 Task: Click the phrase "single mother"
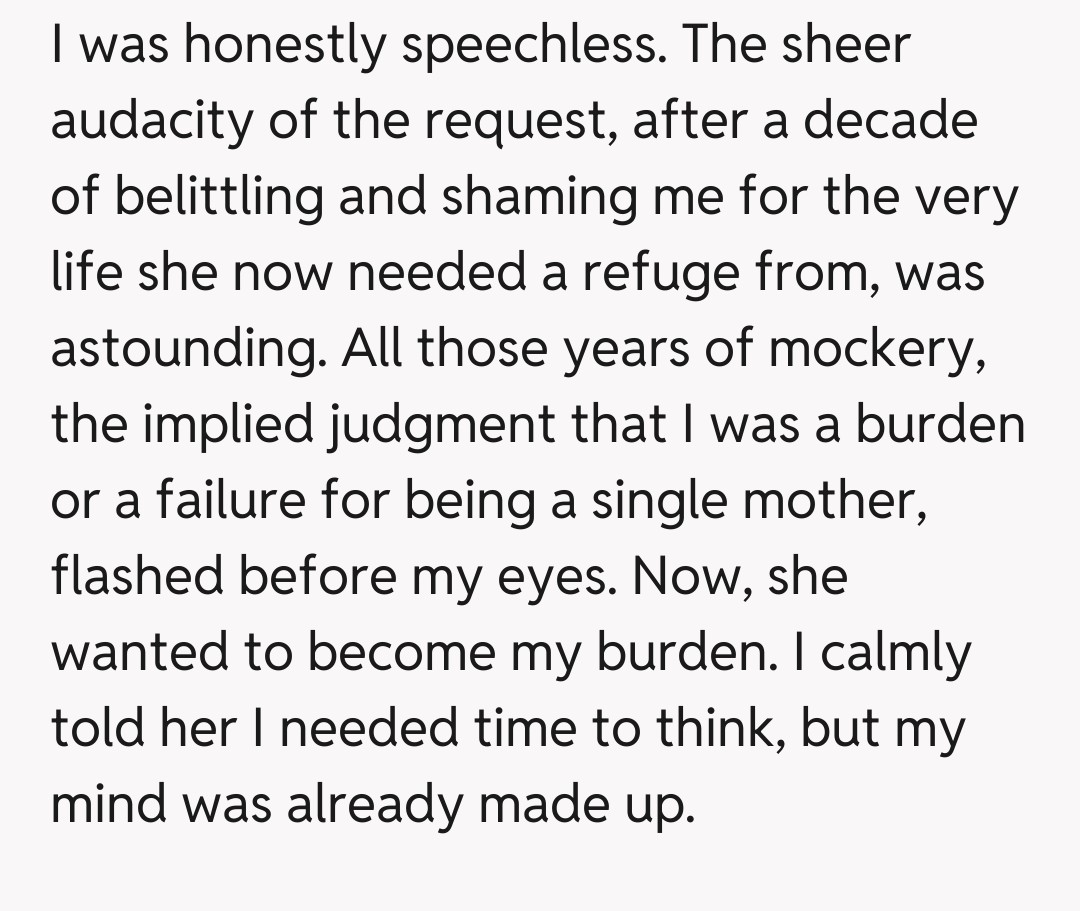[757, 500]
